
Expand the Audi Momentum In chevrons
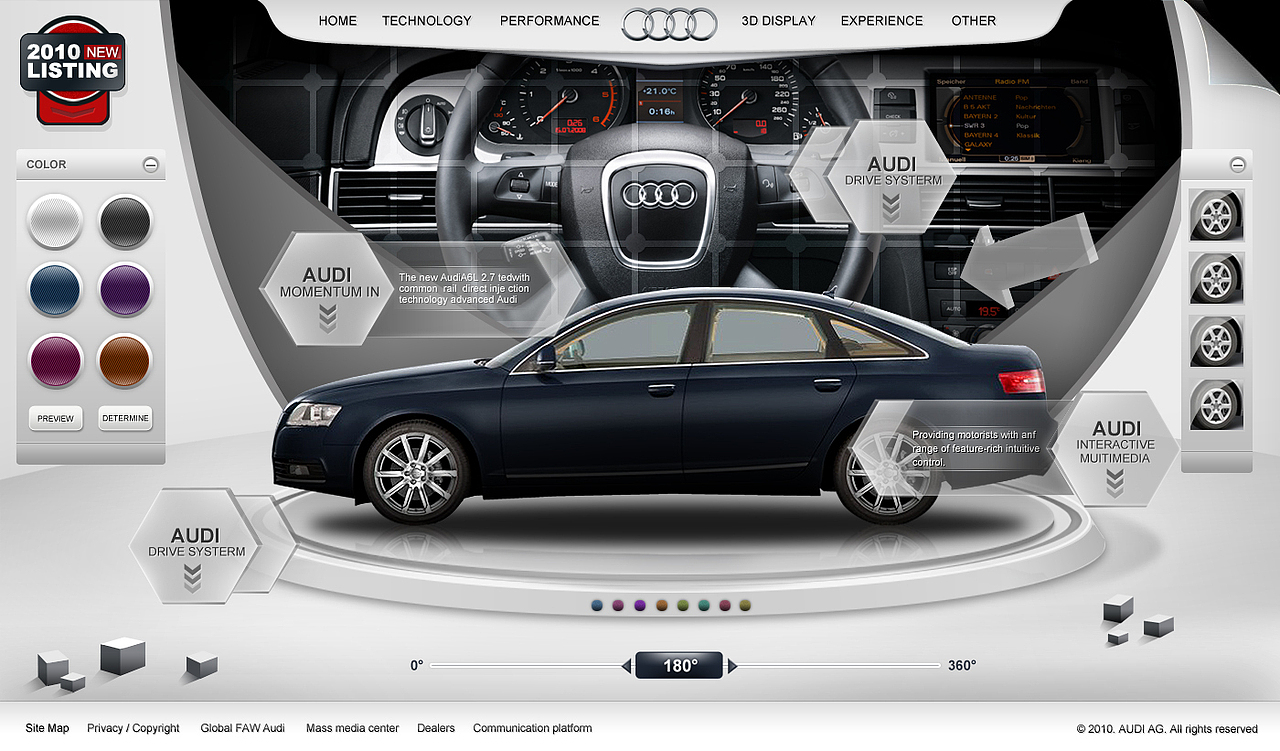[328, 319]
